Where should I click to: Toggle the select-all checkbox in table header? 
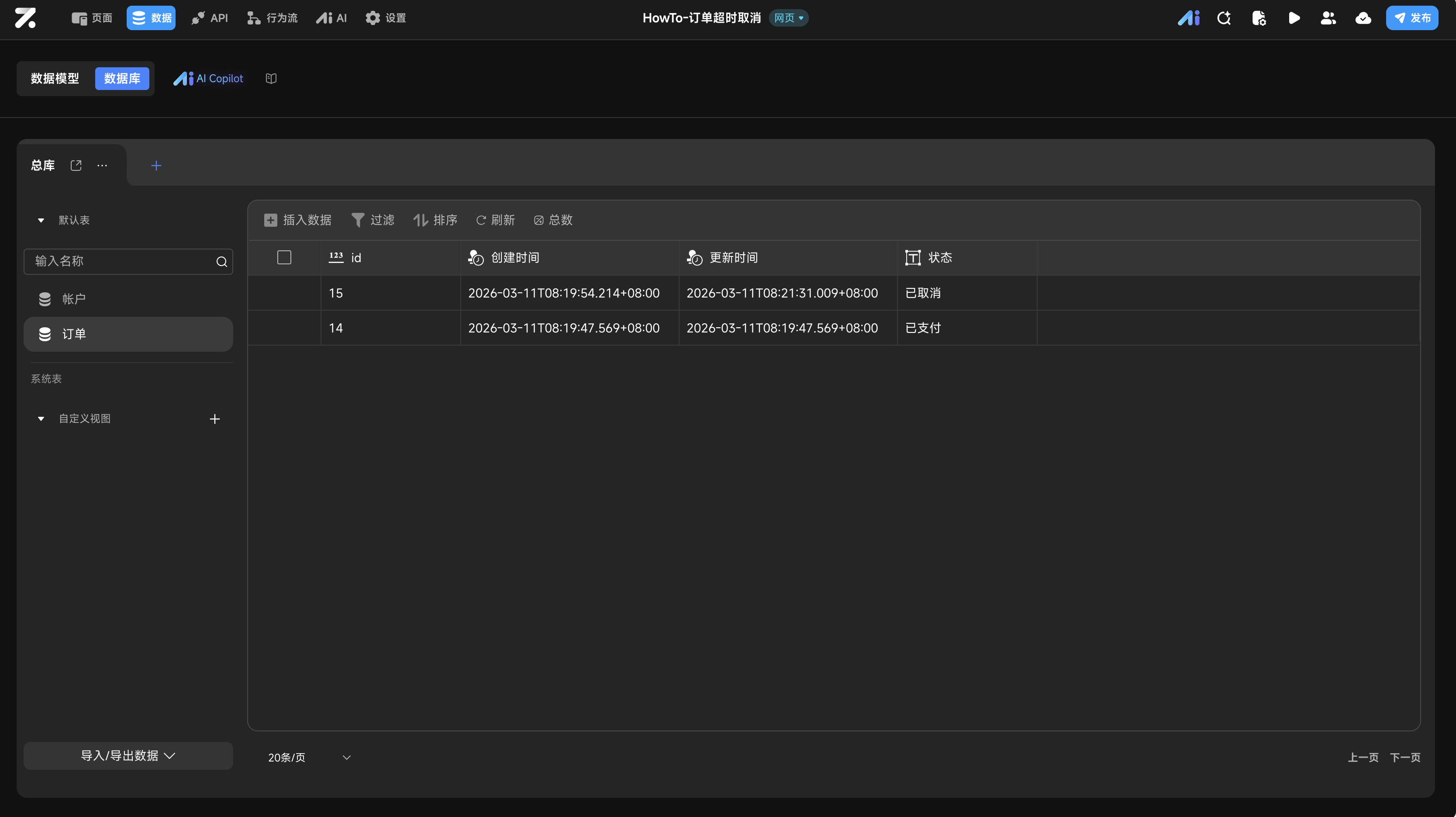[284, 258]
